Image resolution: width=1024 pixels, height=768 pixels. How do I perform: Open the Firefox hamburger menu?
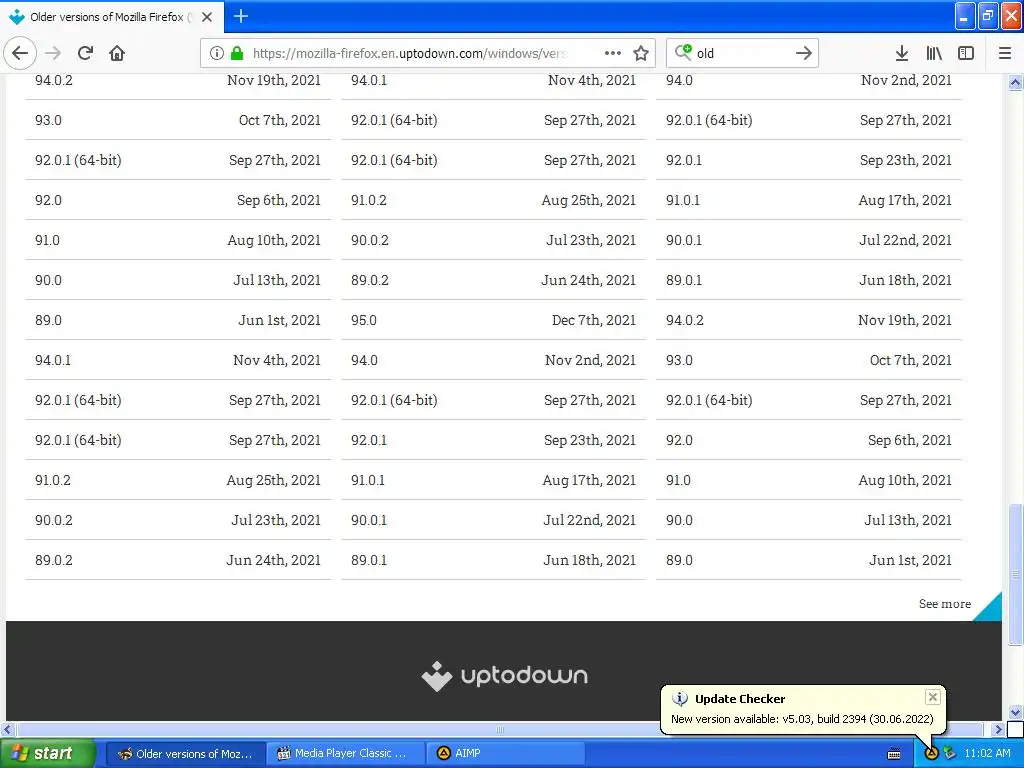[x=1005, y=53]
